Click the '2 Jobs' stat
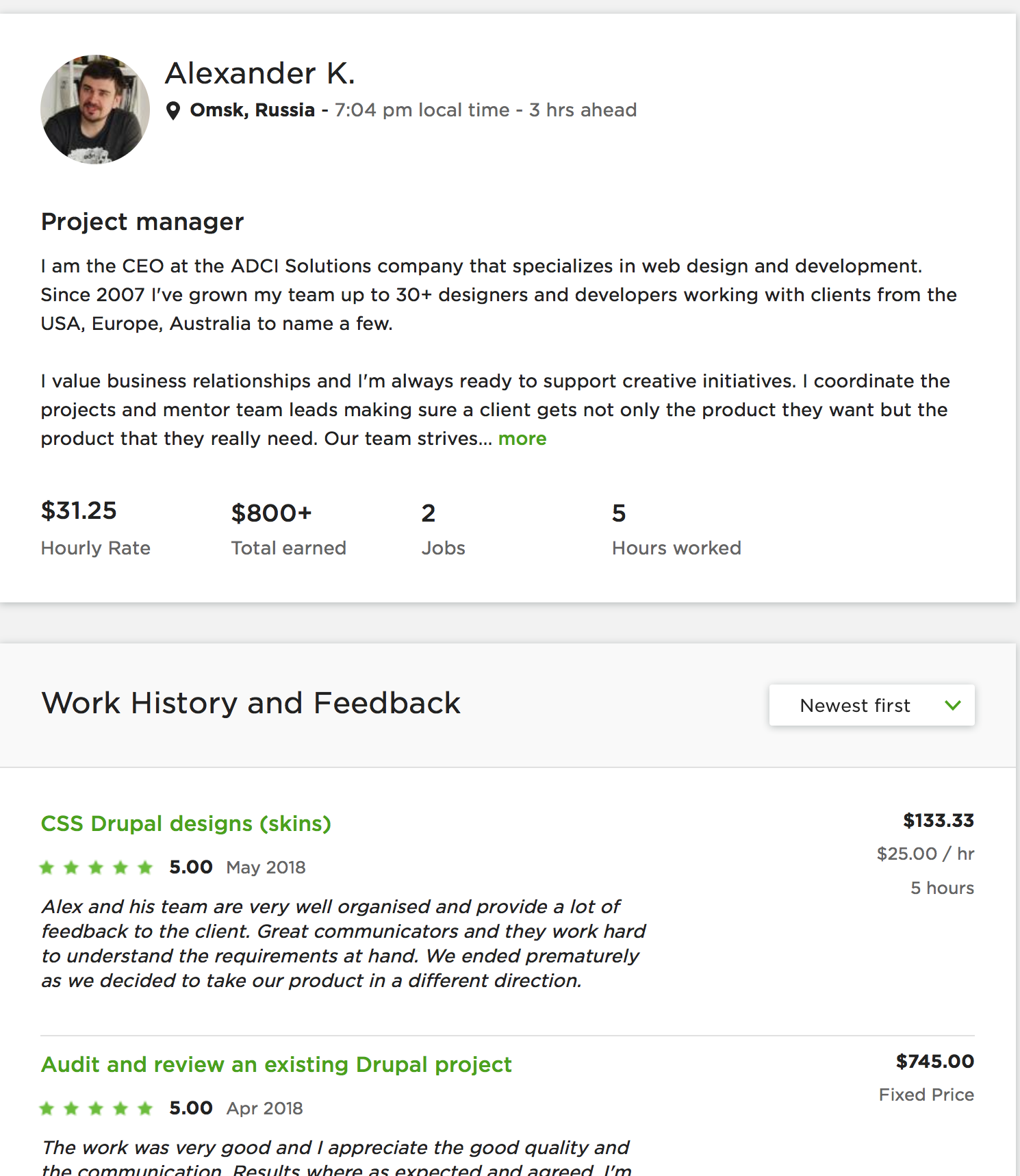Screen dimensions: 1020x1176 [429, 513]
